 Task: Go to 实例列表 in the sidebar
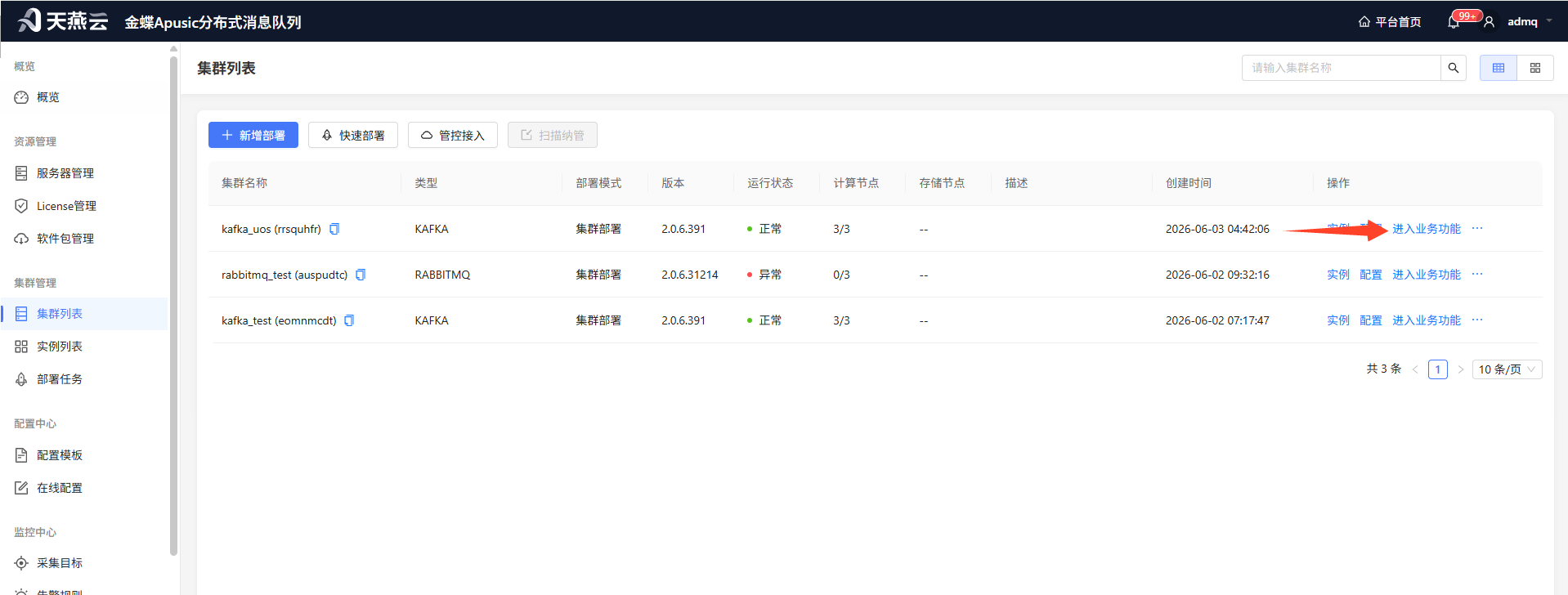pos(60,347)
